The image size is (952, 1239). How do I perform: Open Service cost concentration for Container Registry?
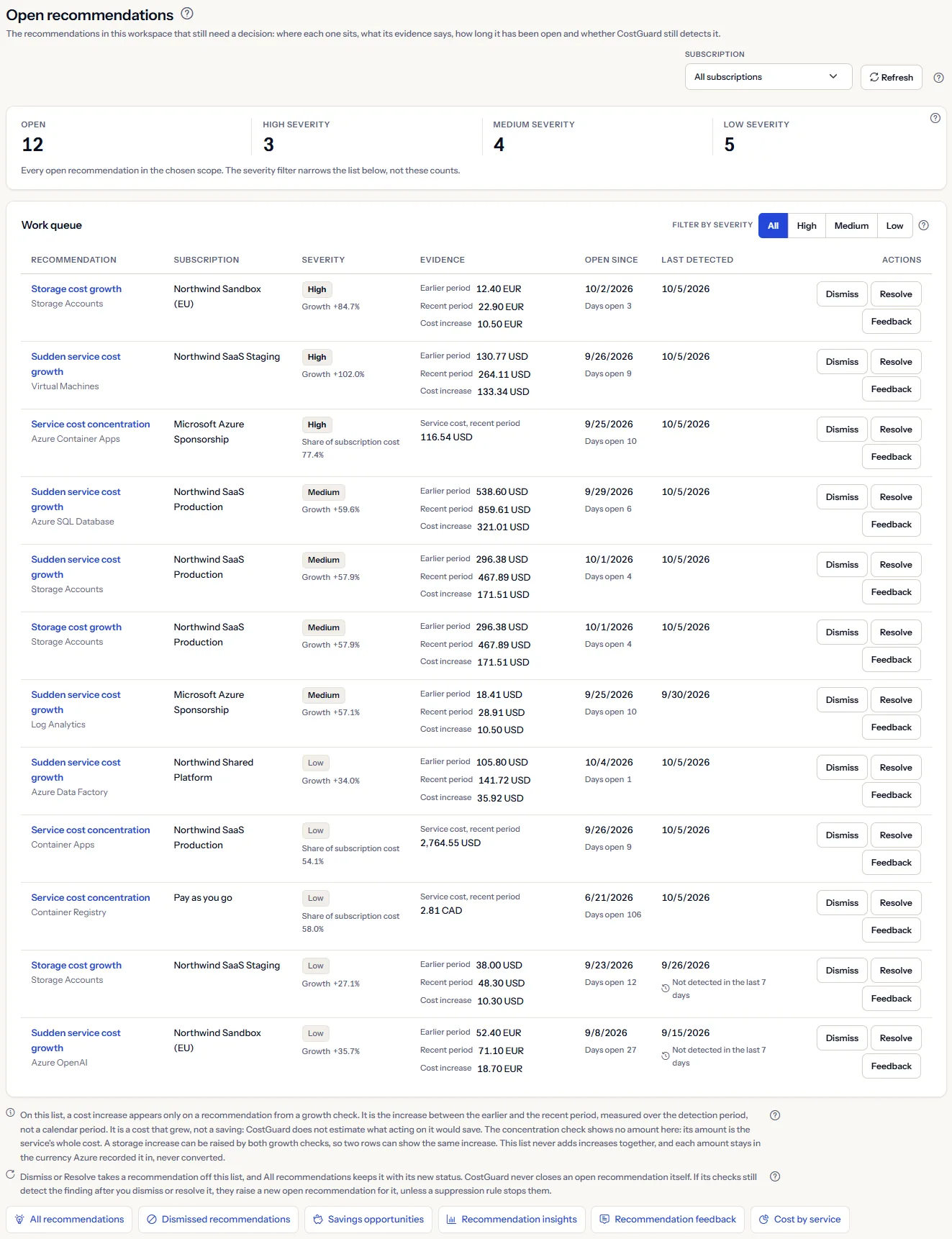pos(91,897)
